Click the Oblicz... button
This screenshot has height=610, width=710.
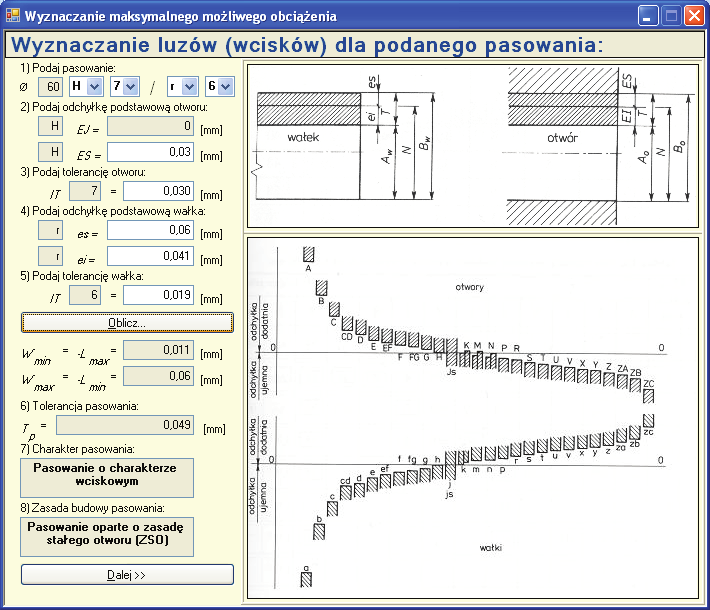tap(127, 322)
